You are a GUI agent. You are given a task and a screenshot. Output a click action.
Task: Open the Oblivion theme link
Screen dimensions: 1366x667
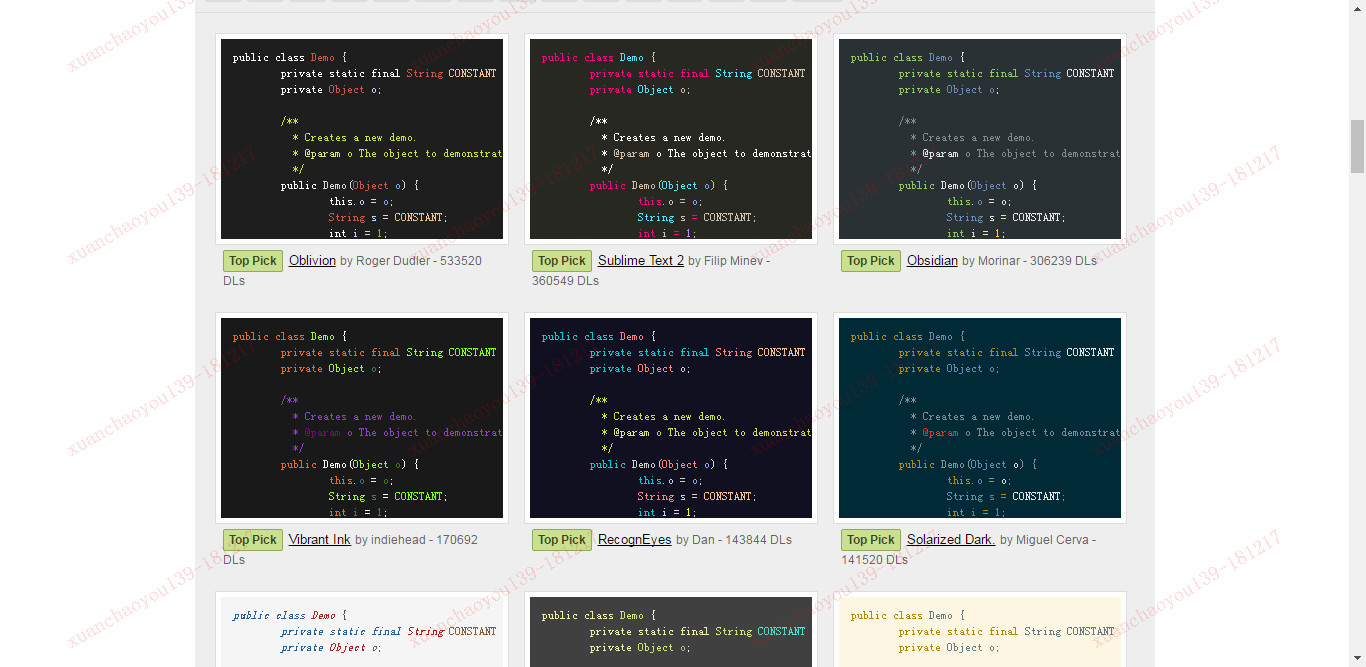[x=312, y=261]
